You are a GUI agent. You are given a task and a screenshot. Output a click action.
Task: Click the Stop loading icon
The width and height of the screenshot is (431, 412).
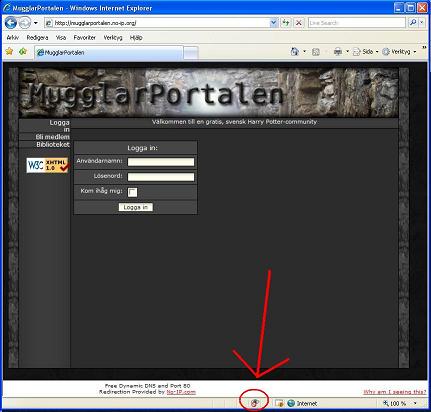[299, 23]
